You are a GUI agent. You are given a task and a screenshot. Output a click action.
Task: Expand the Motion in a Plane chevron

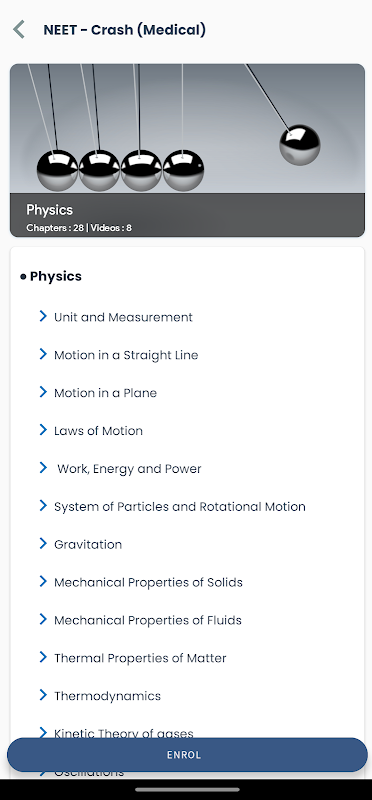pyautogui.click(x=43, y=392)
